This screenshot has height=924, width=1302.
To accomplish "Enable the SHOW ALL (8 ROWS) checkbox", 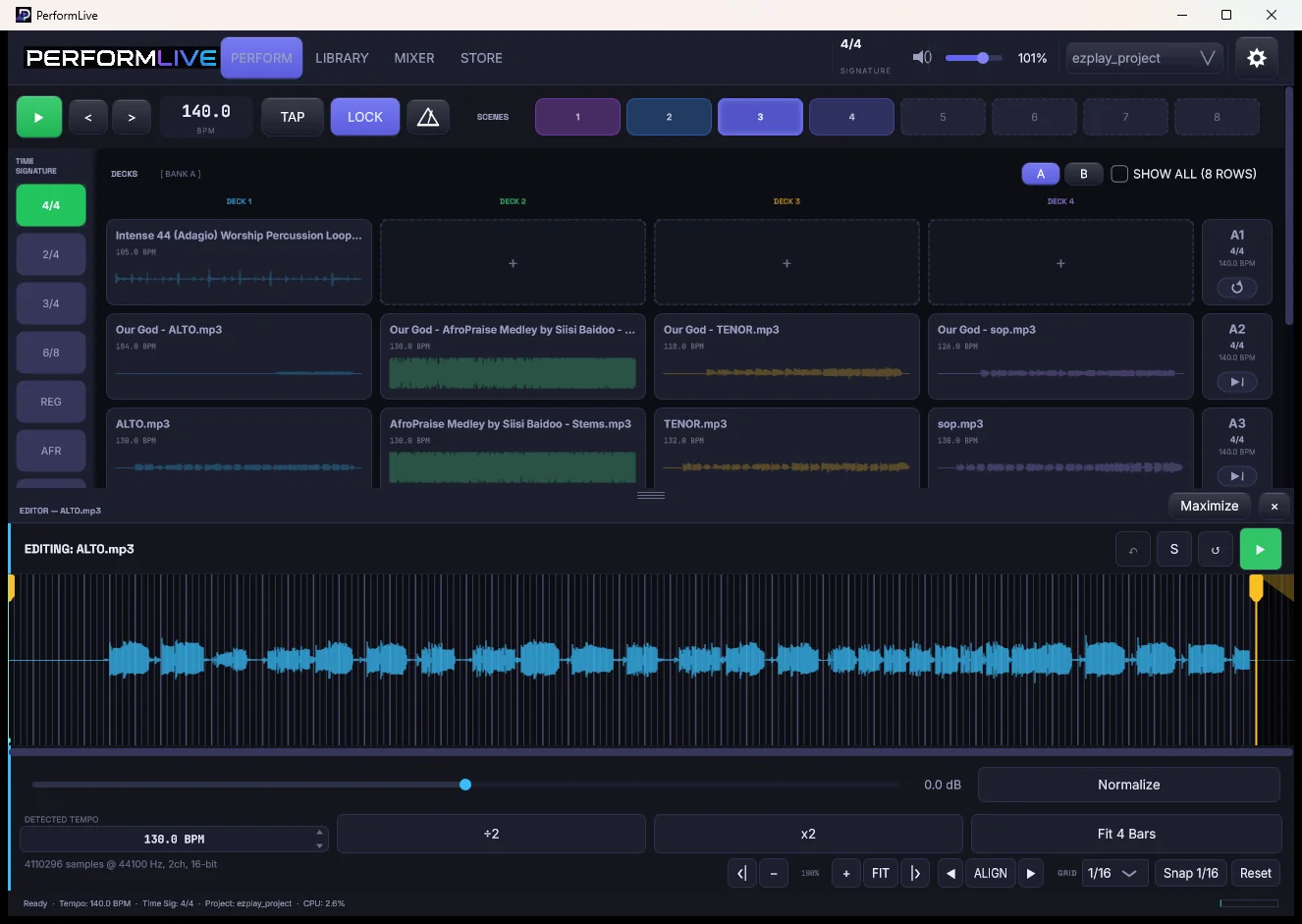I will [1119, 174].
